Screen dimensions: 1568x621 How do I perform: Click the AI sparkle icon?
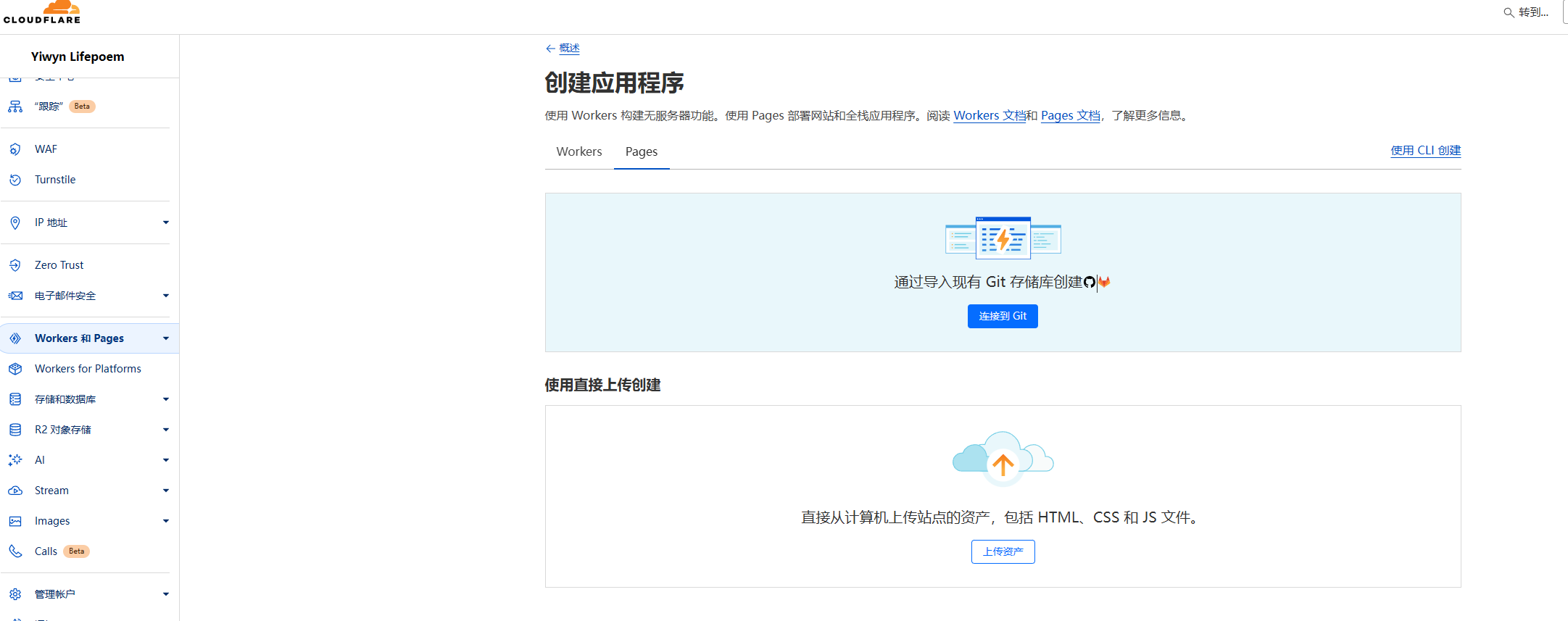pyautogui.click(x=15, y=460)
